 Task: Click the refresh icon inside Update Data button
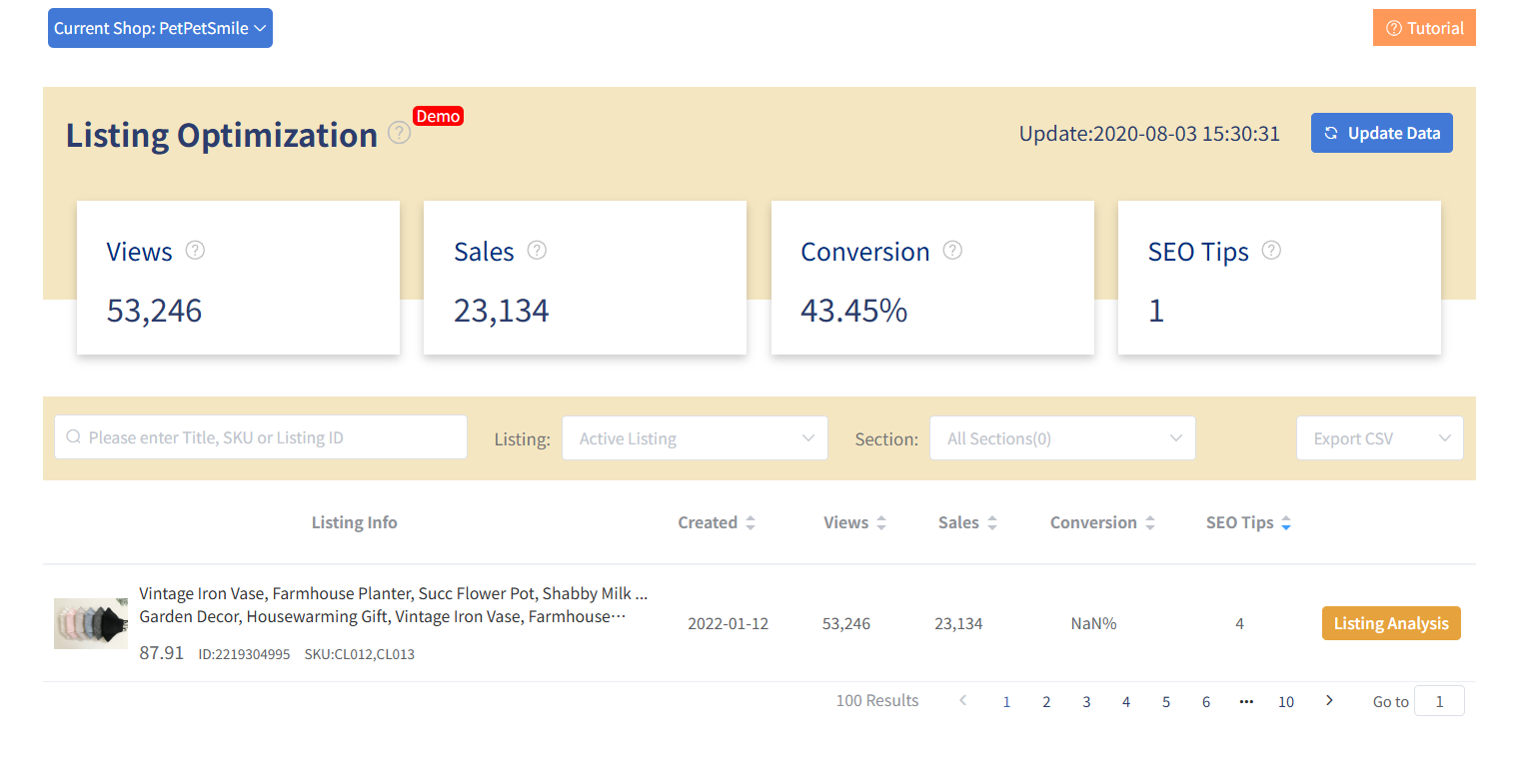[1330, 133]
